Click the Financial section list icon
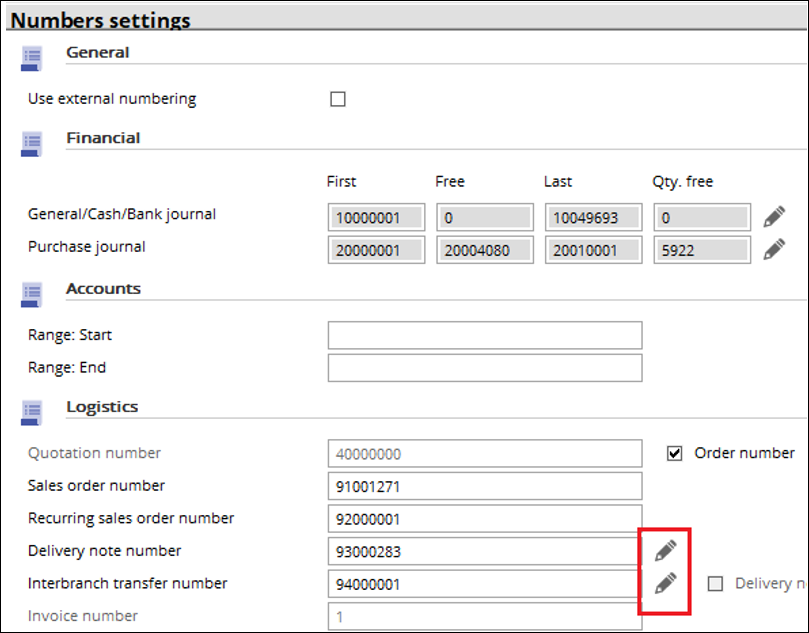This screenshot has height=633, width=809. [31, 144]
